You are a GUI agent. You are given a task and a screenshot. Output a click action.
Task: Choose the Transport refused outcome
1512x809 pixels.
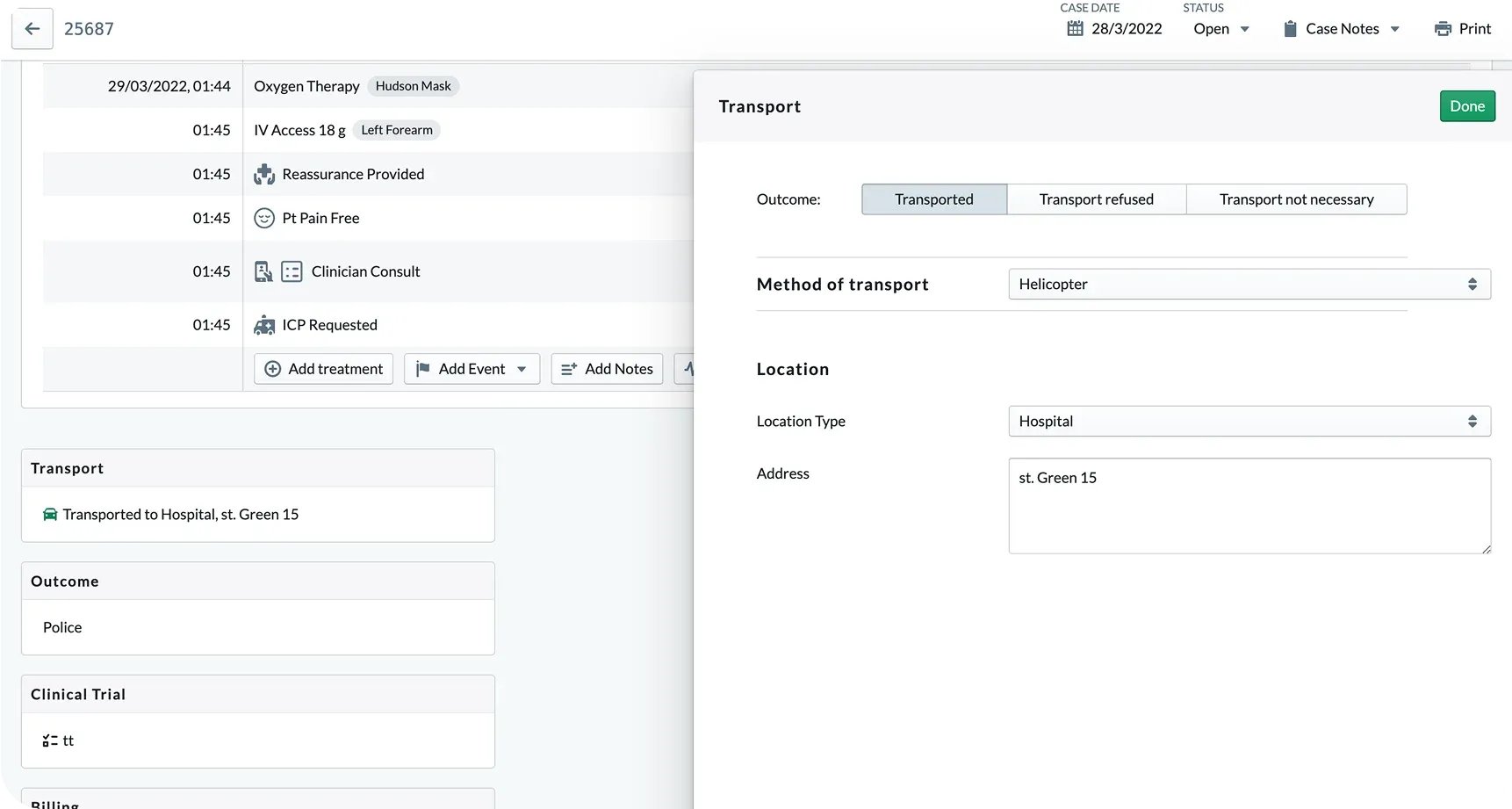1096,199
